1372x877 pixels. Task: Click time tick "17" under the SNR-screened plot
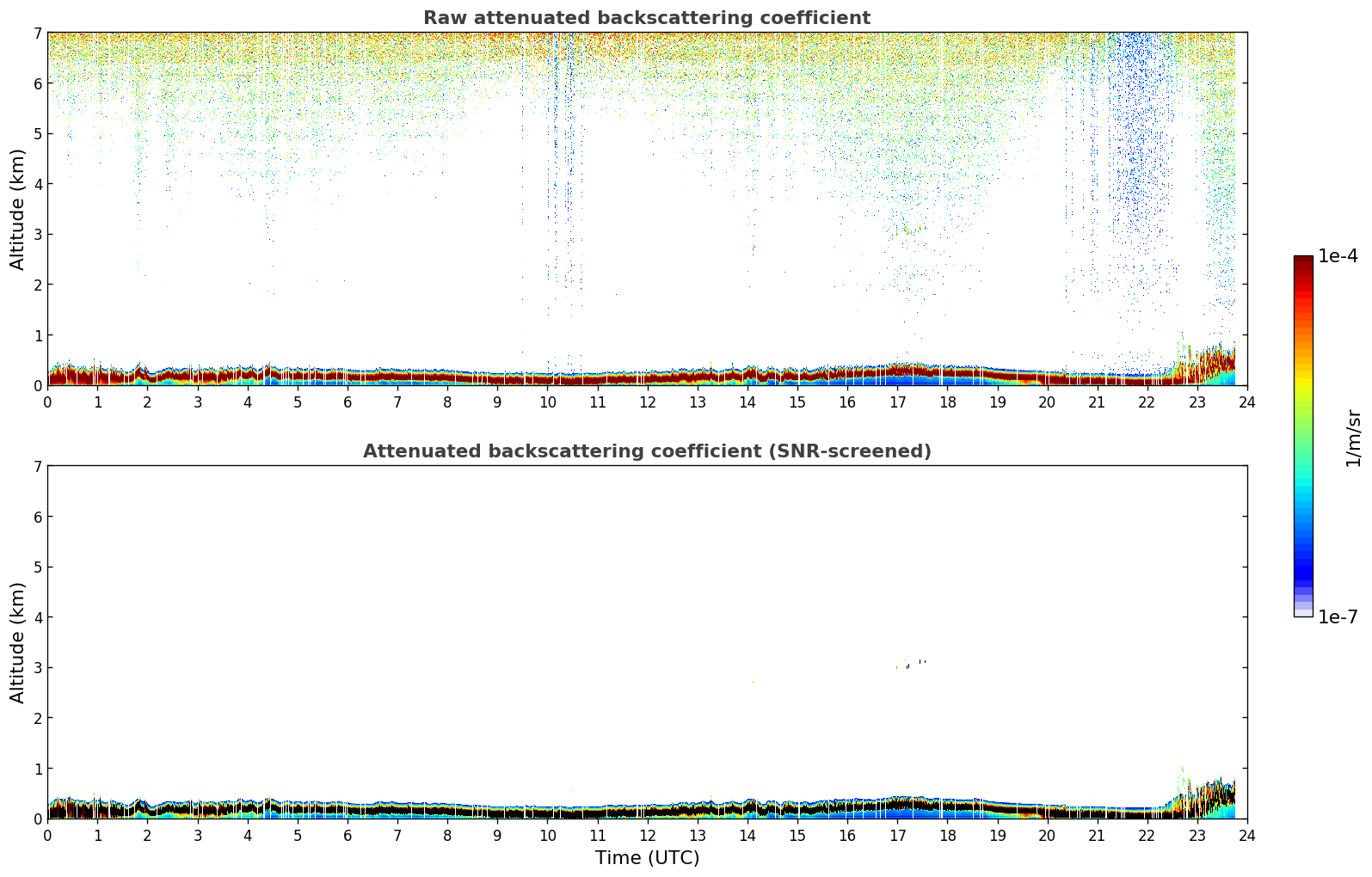(x=897, y=835)
